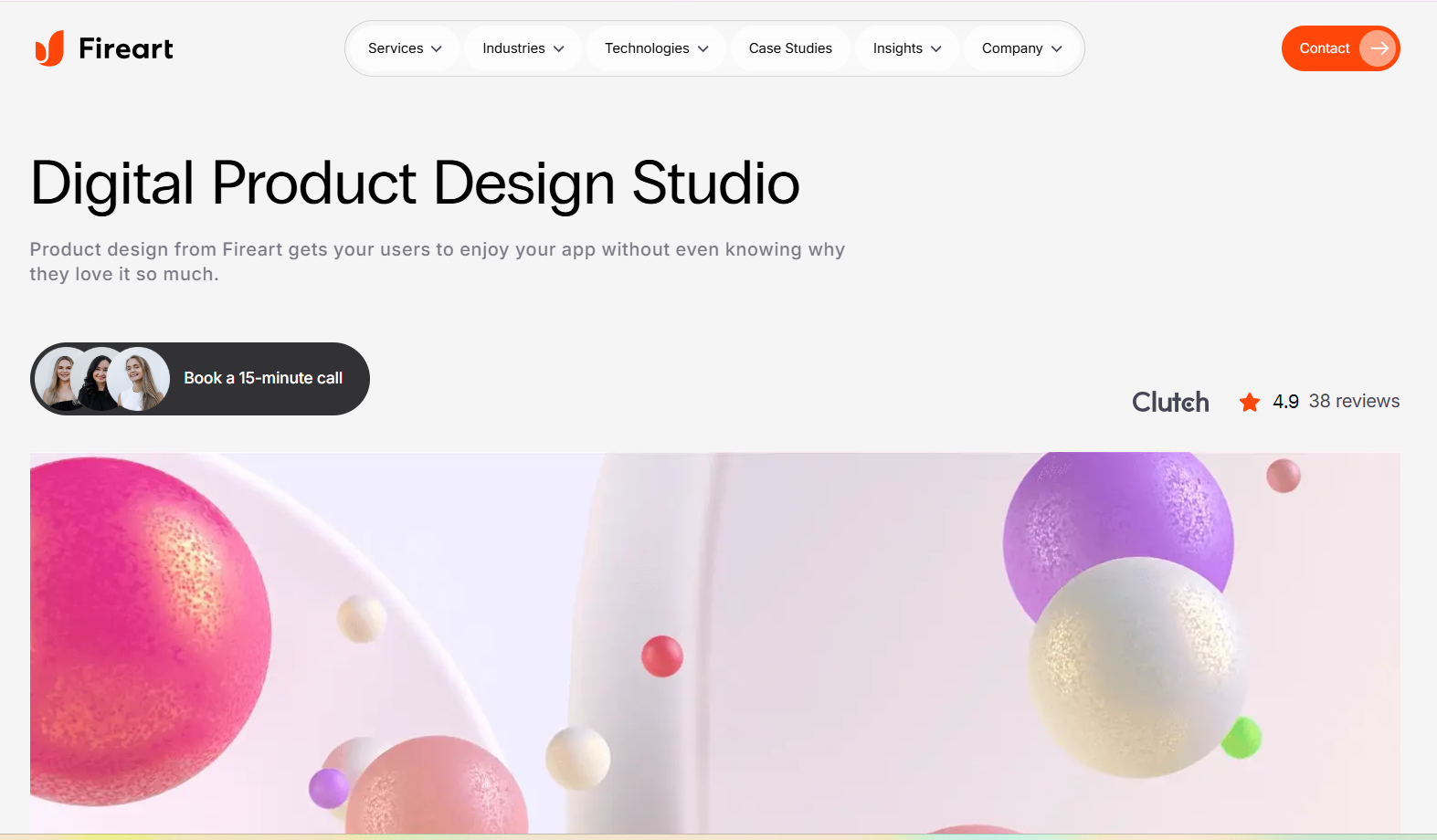Expand the Technologies dropdown chevron
1437x840 pixels.
pos(703,49)
